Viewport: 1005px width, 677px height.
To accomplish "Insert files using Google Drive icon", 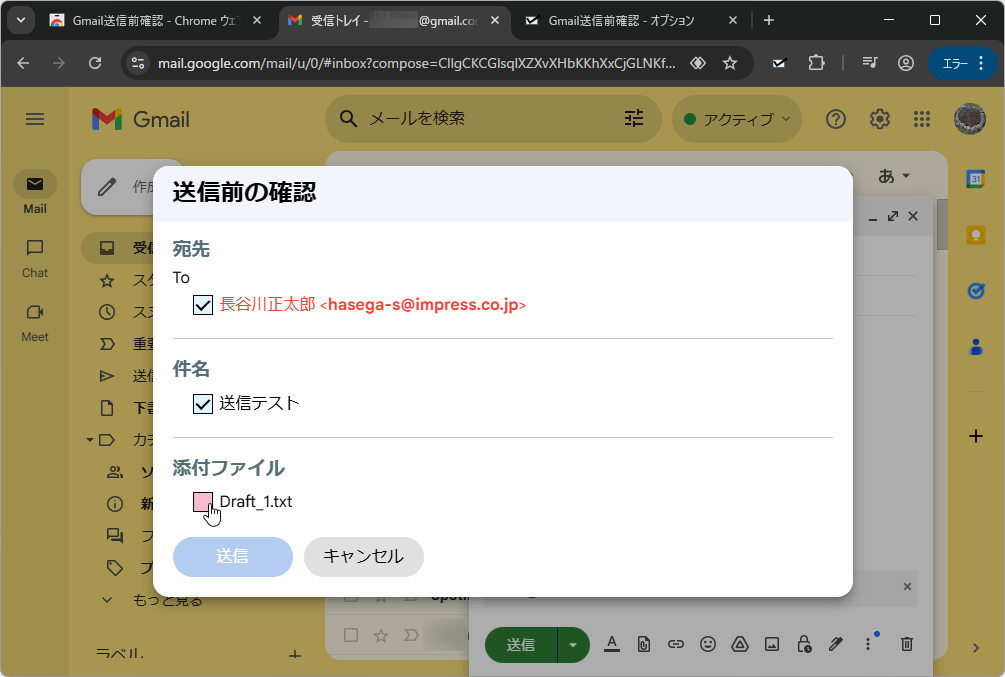I will coord(740,644).
